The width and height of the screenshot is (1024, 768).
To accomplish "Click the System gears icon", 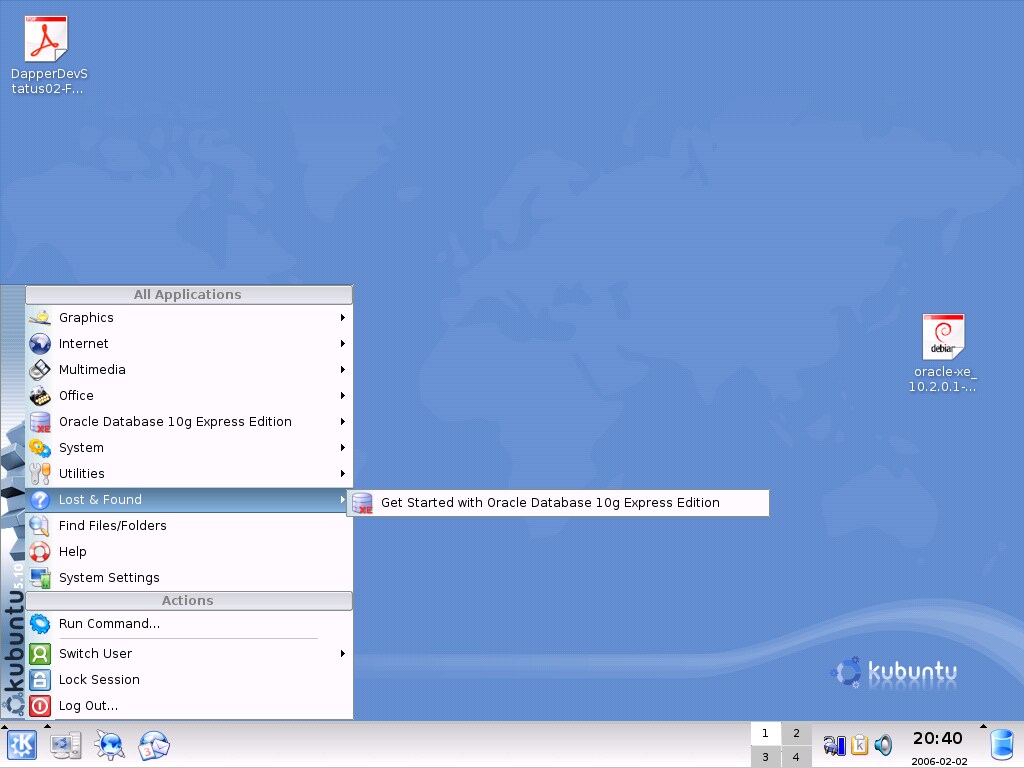I will 40,448.
